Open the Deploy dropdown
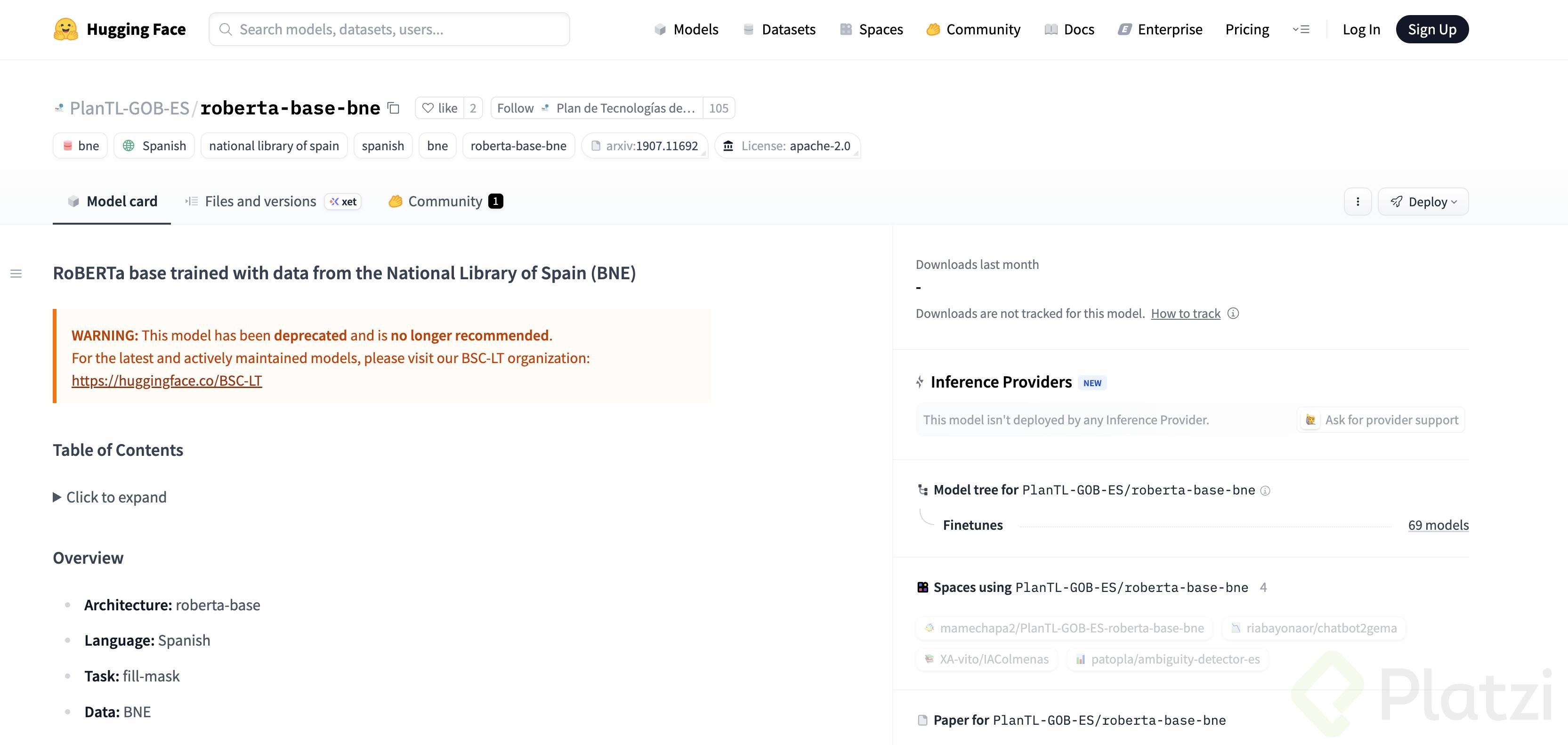The width and height of the screenshot is (1568, 745). point(1423,202)
